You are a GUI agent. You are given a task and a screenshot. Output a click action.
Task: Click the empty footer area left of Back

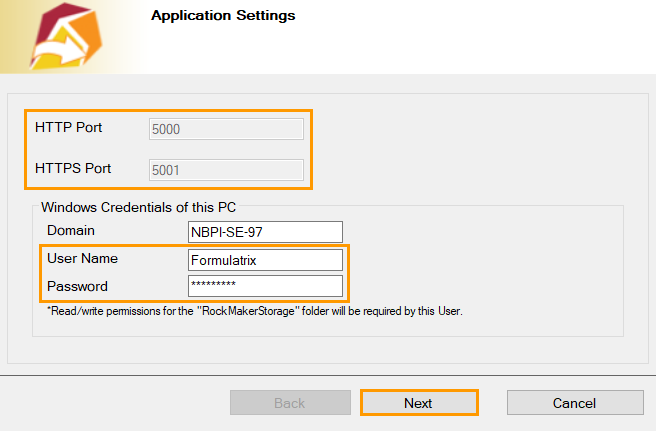point(110,403)
